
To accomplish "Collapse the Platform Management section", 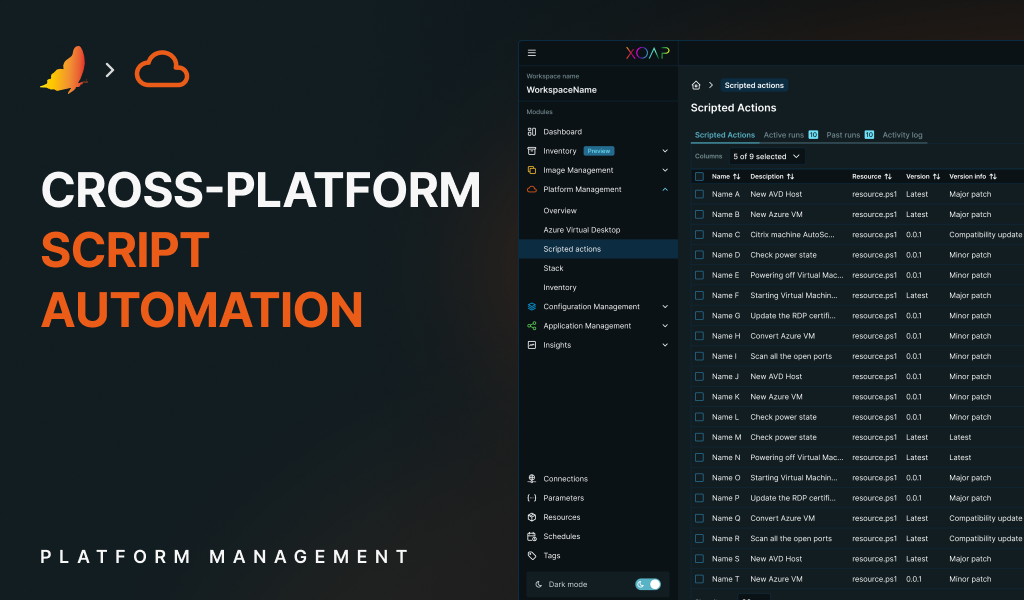I will pos(665,189).
